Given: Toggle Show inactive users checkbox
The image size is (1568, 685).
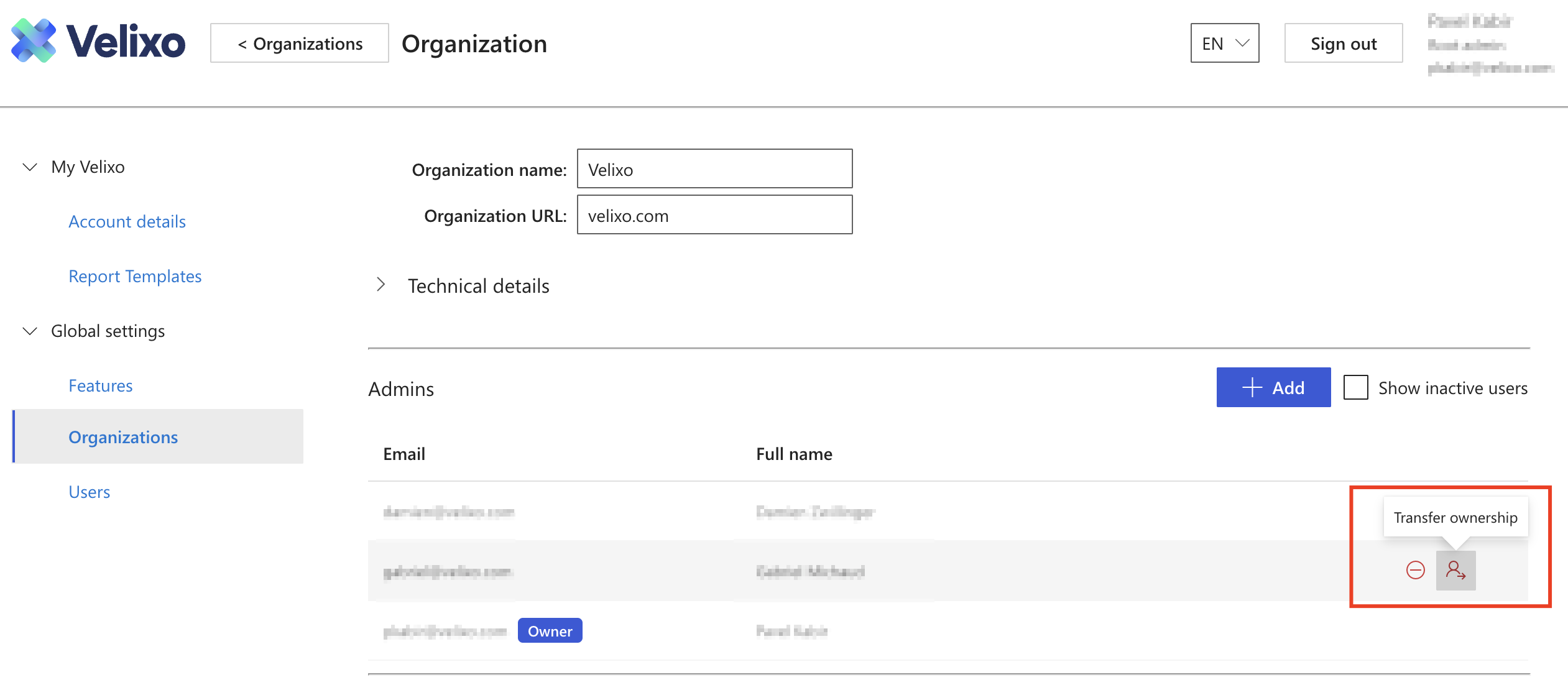Looking at the screenshot, I should point(1355,388).
